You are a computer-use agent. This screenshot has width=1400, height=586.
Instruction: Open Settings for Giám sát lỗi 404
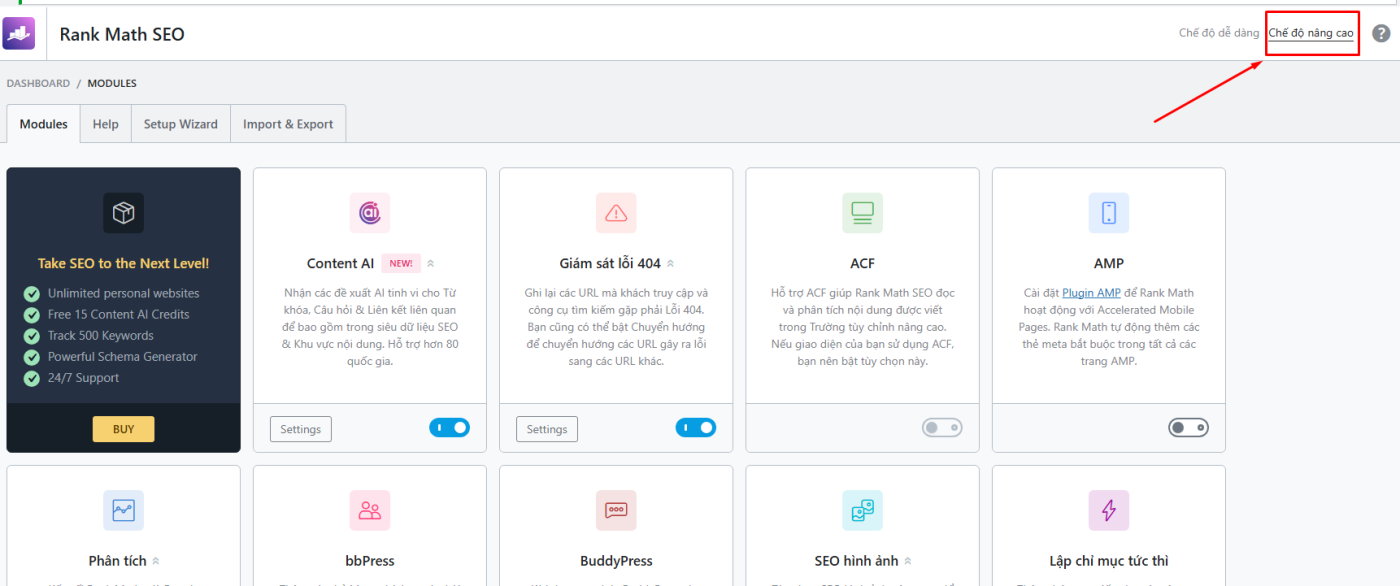547,429
